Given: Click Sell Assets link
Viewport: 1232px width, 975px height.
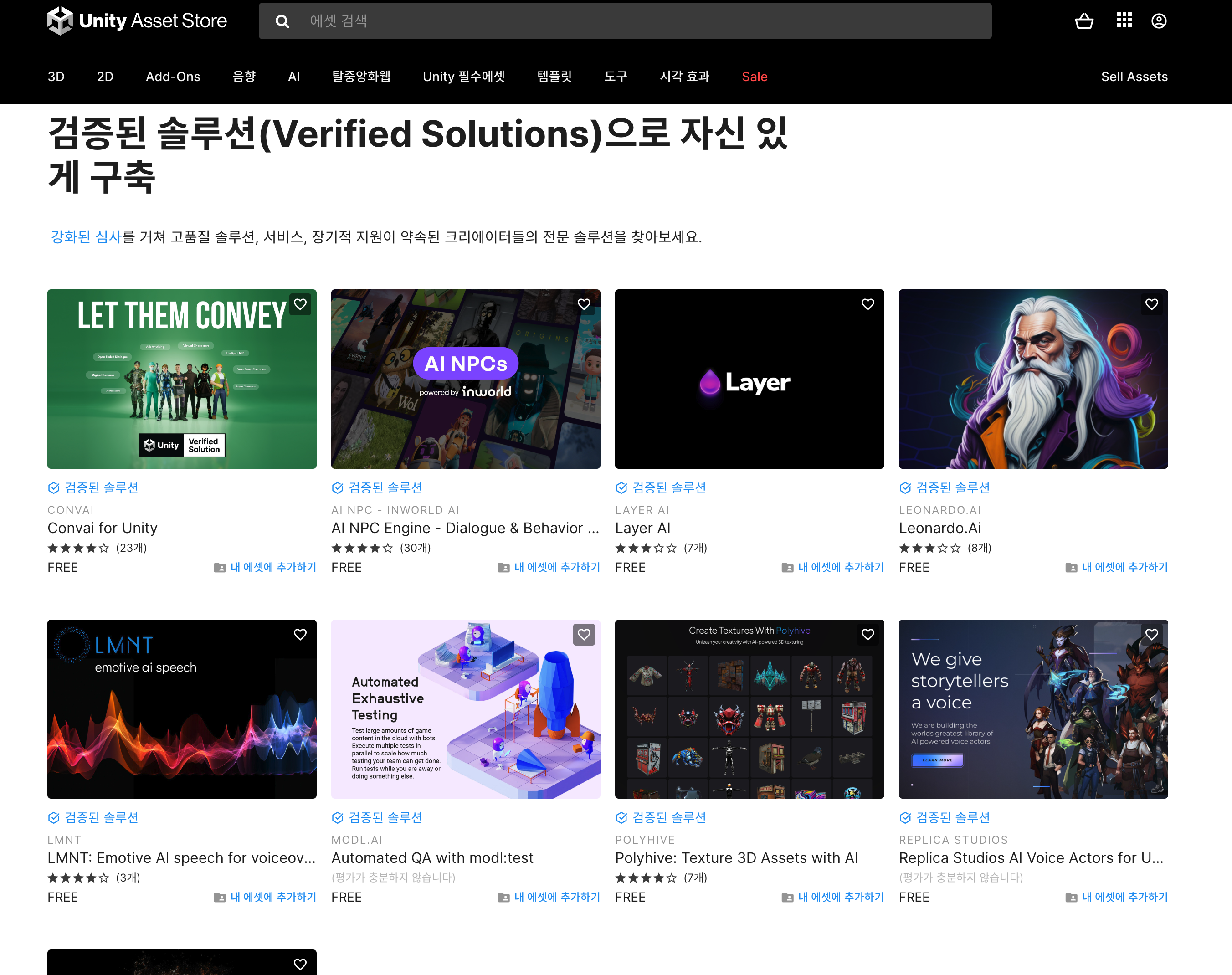Looking at the screenshot, I should pyautogui.click(x=1134, y=77).
